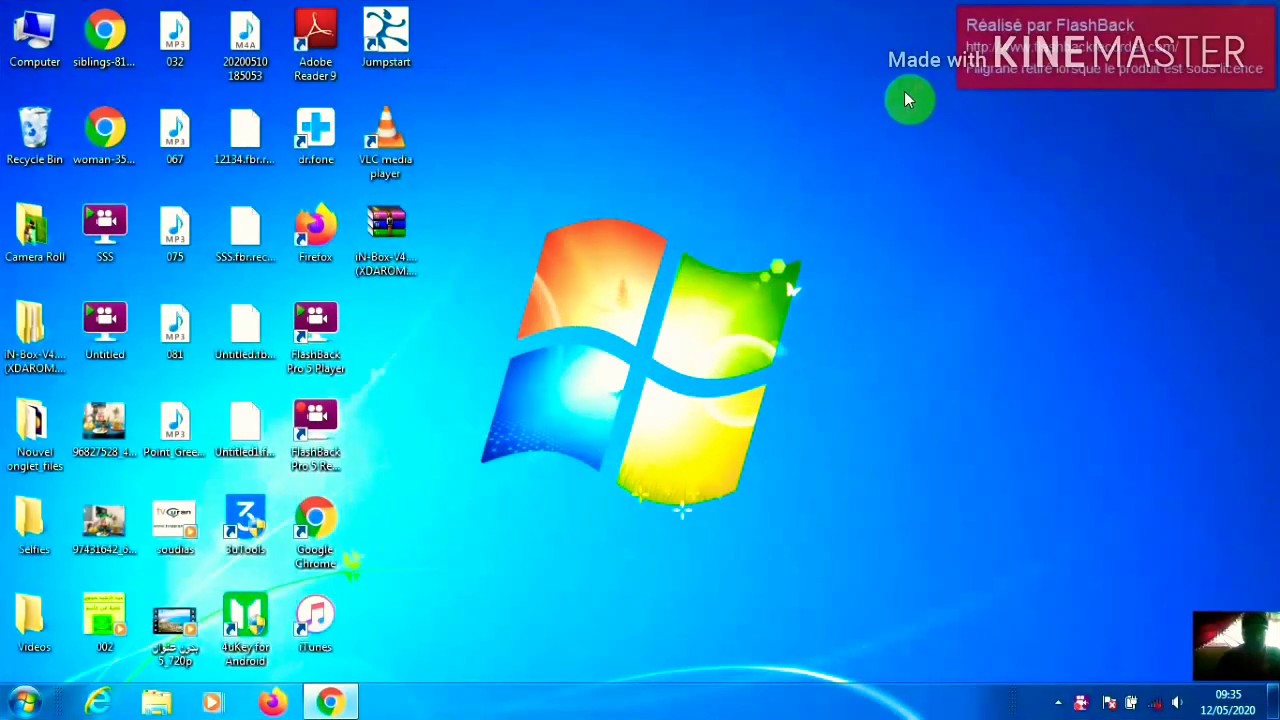The height and width of the screenshot is (720, 1280).
Task: Launch iTunes from the desktop
Action: click(x=315, y=625)
